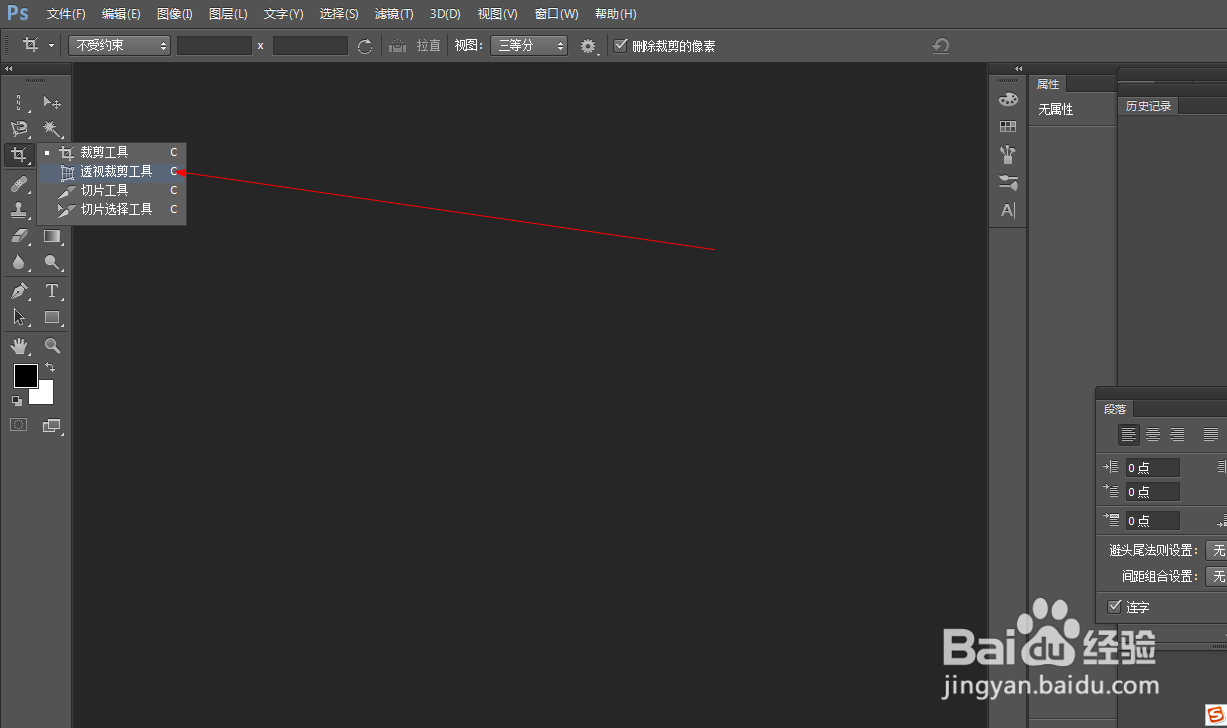Set center-align paragraph text
The width and height of the screenshot is (1227, 728).
pos(1153,435)
